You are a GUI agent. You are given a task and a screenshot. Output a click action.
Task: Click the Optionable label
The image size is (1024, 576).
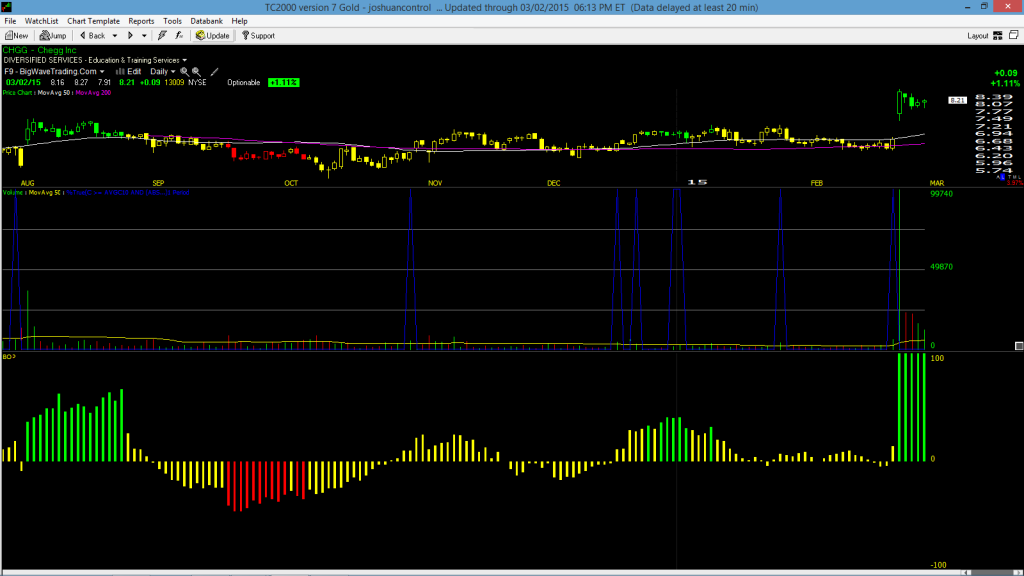coord(244,83)
